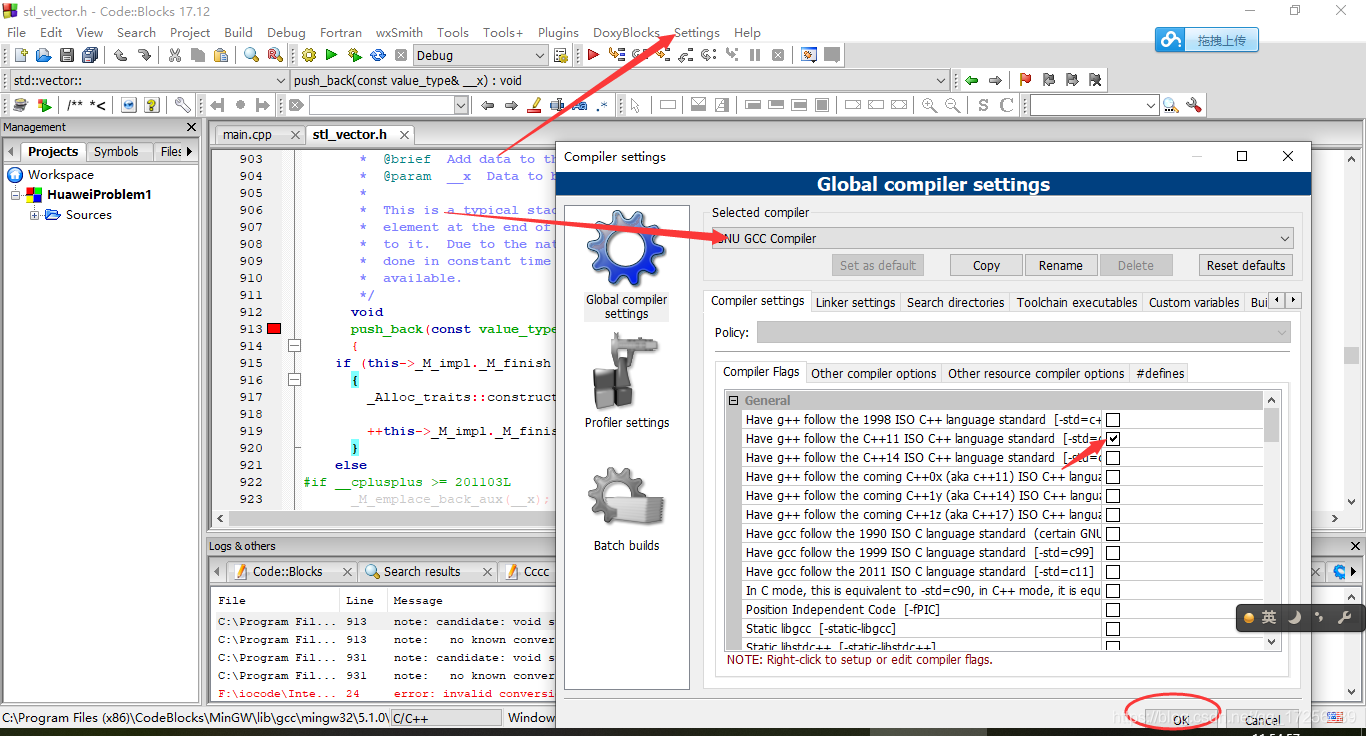Enable the 1998 ISO C++ standard checkbox
This screenshot has height=736, width=1366.
coord(1113,420)
